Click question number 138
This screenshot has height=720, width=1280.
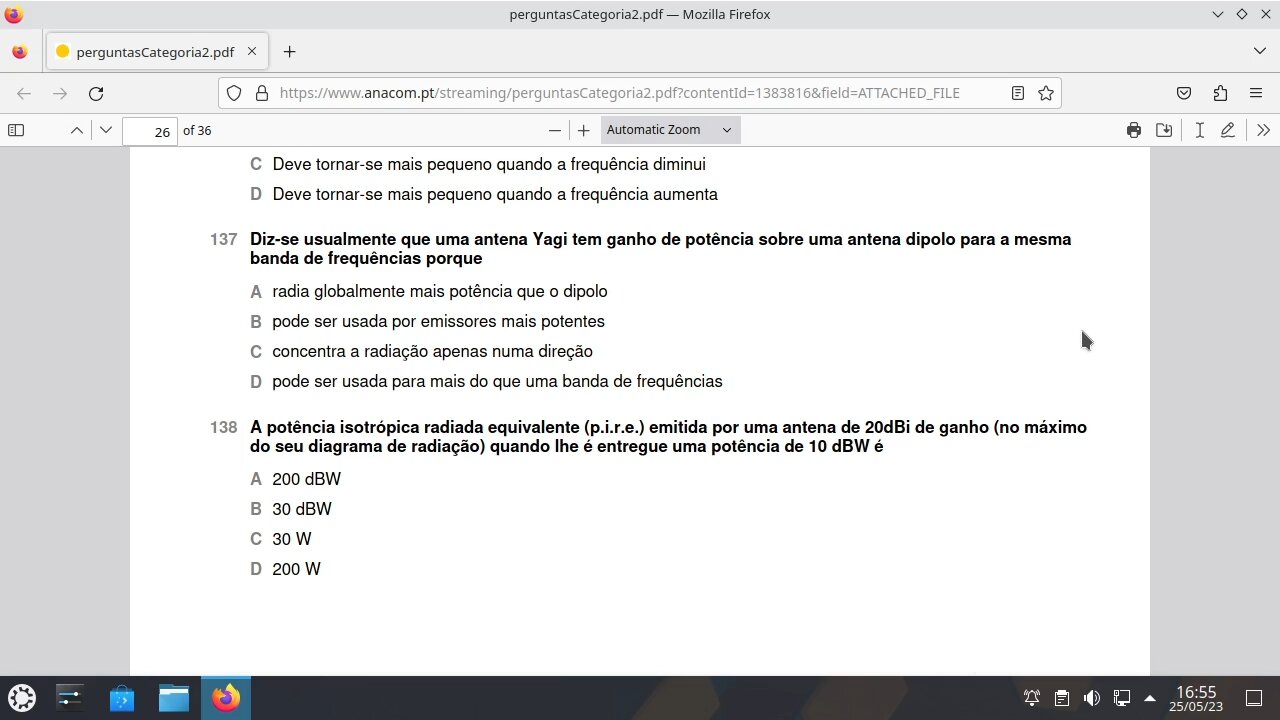click(223, 427)
